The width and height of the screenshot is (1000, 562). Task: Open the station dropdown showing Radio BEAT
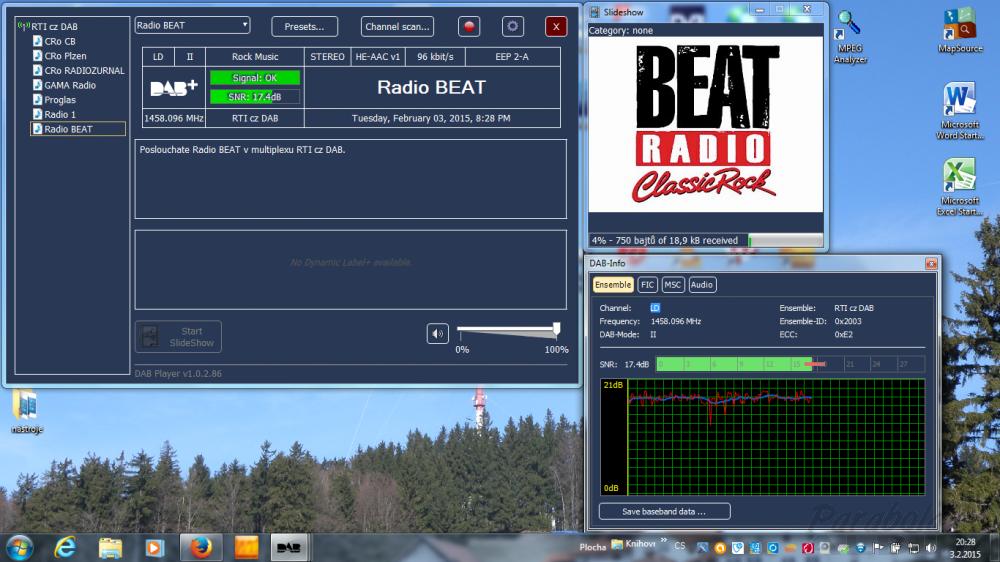(x=192, y=25)
